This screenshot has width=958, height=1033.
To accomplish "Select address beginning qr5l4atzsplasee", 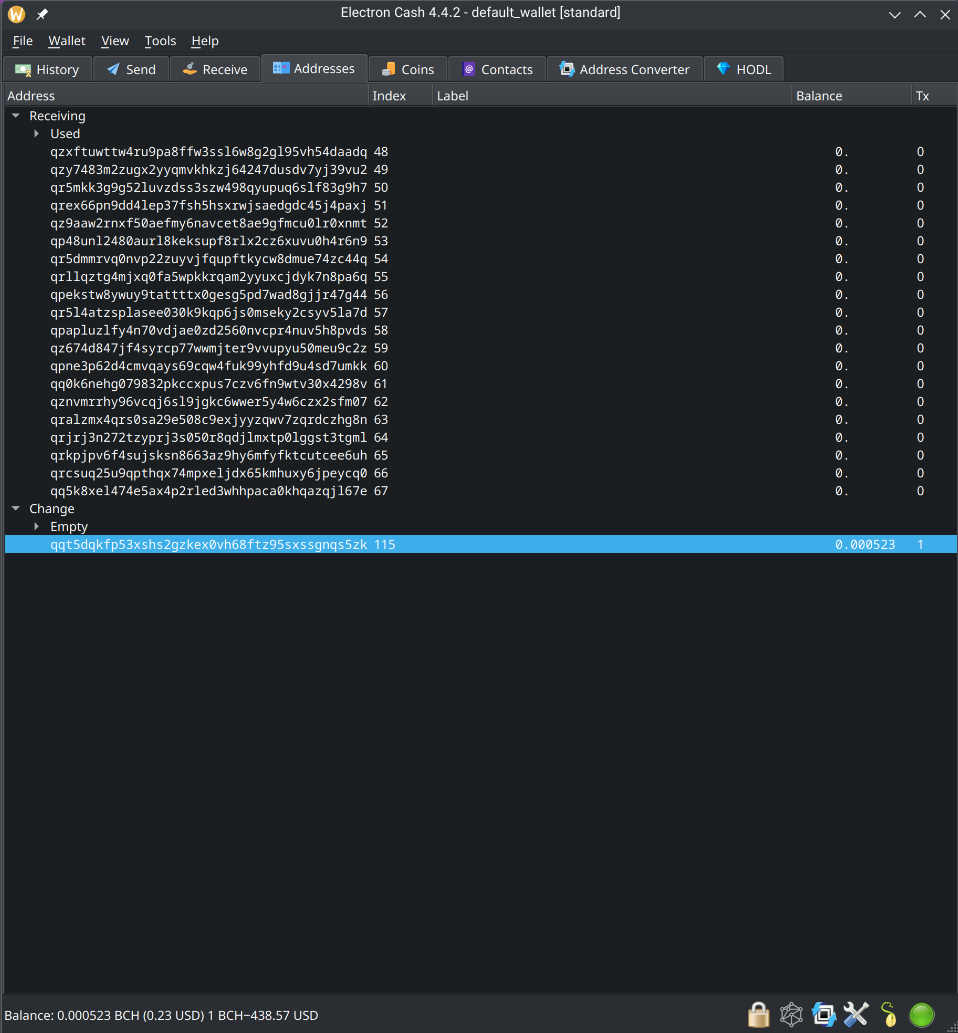I will [x=480, y=312].
